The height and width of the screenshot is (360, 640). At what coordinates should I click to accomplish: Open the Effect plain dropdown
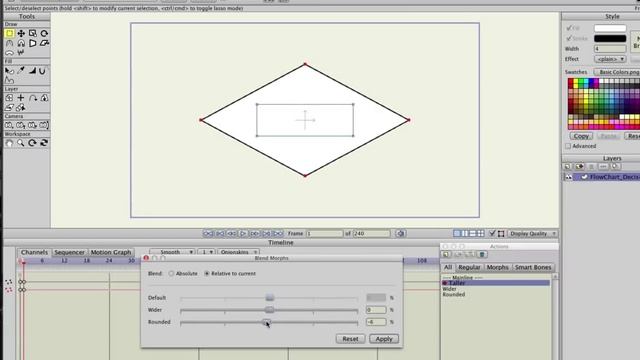610,59
